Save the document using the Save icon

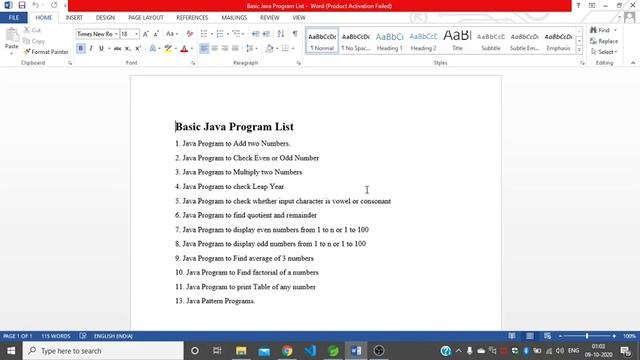point(22,5)
